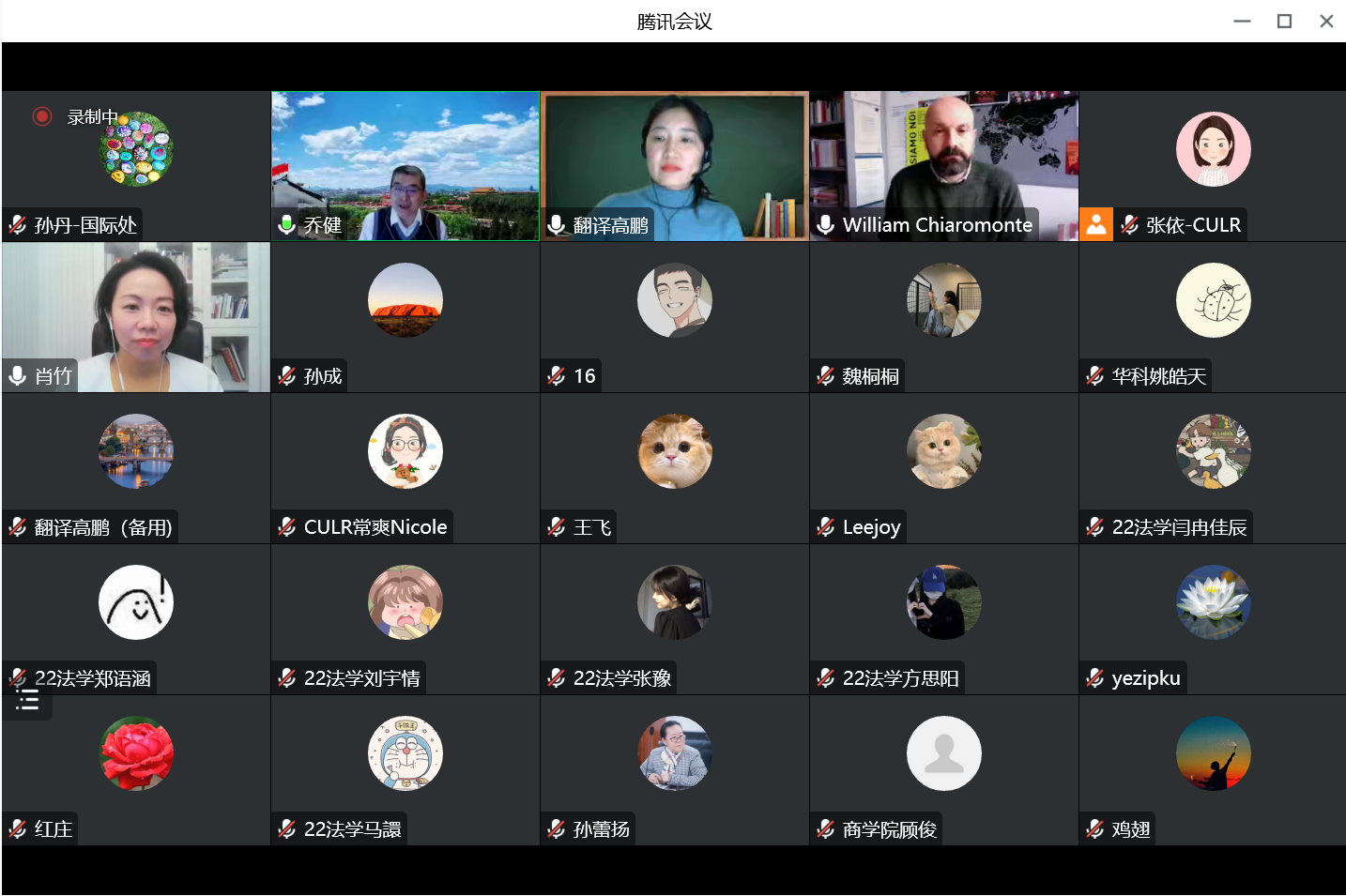Click the Uluru avatar of 孙成
The height and width of the screenshot is (896, 1346).
click(x=405, y=300)
